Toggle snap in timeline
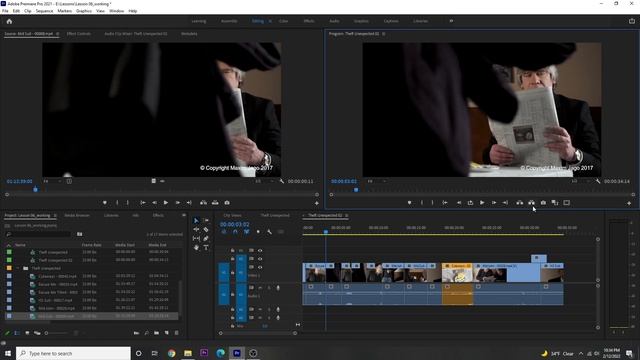 tap(235, 232)
